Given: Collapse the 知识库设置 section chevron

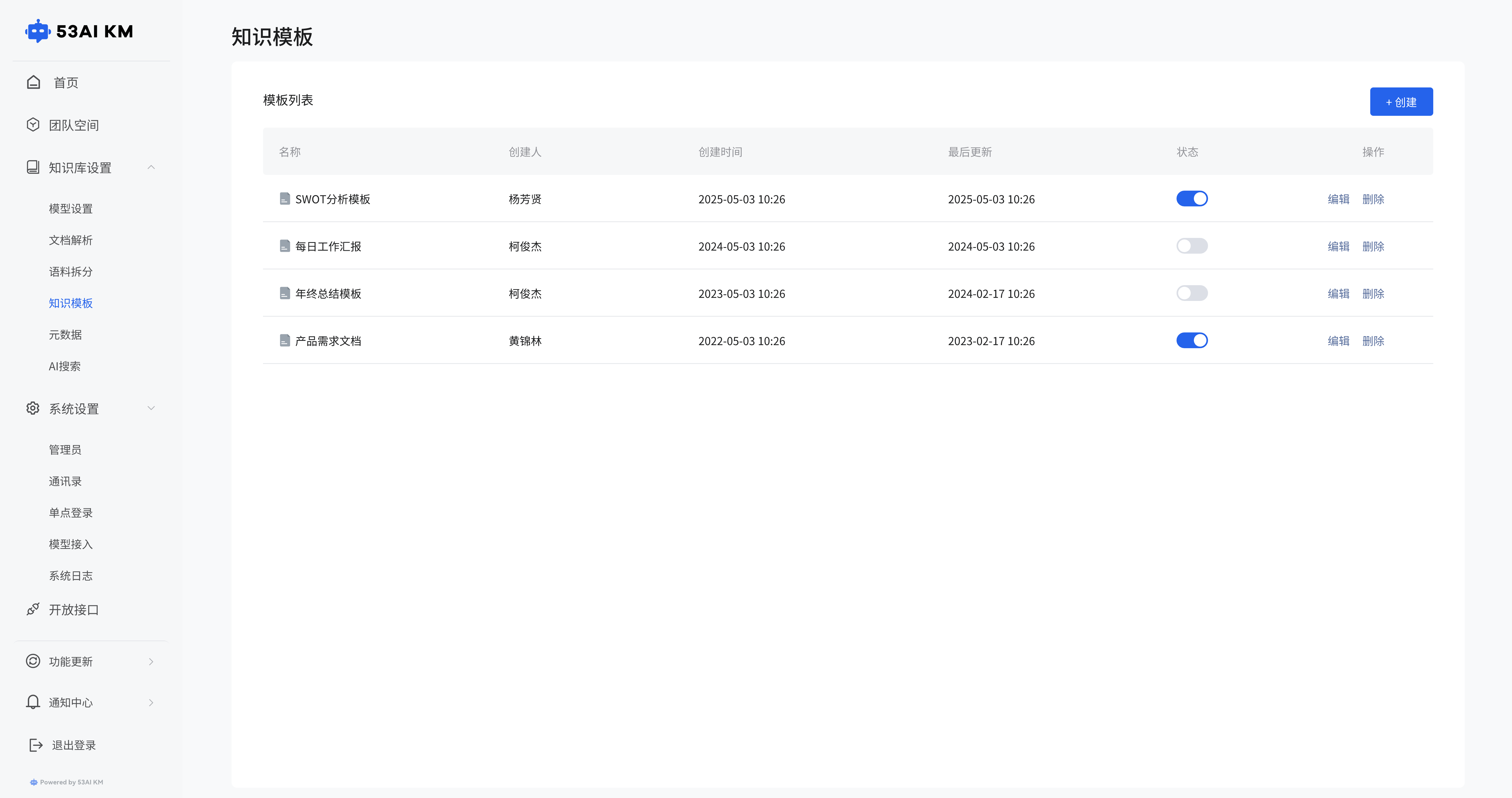Looking at the screenshot, I should pos(151,167).
